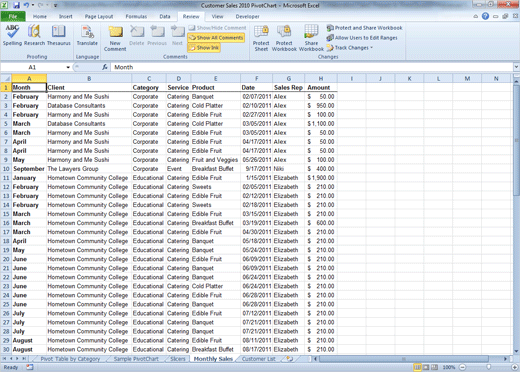This screenshot has height=372, width=520.
Task: Open the Customer List sheet tab
Action: (259, 359)
